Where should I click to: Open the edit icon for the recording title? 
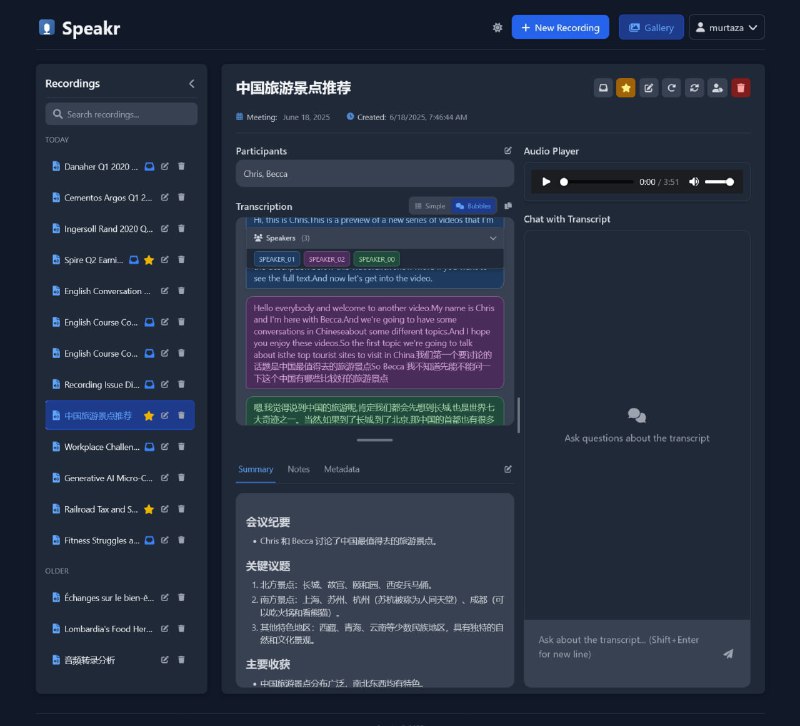(648, 88)
